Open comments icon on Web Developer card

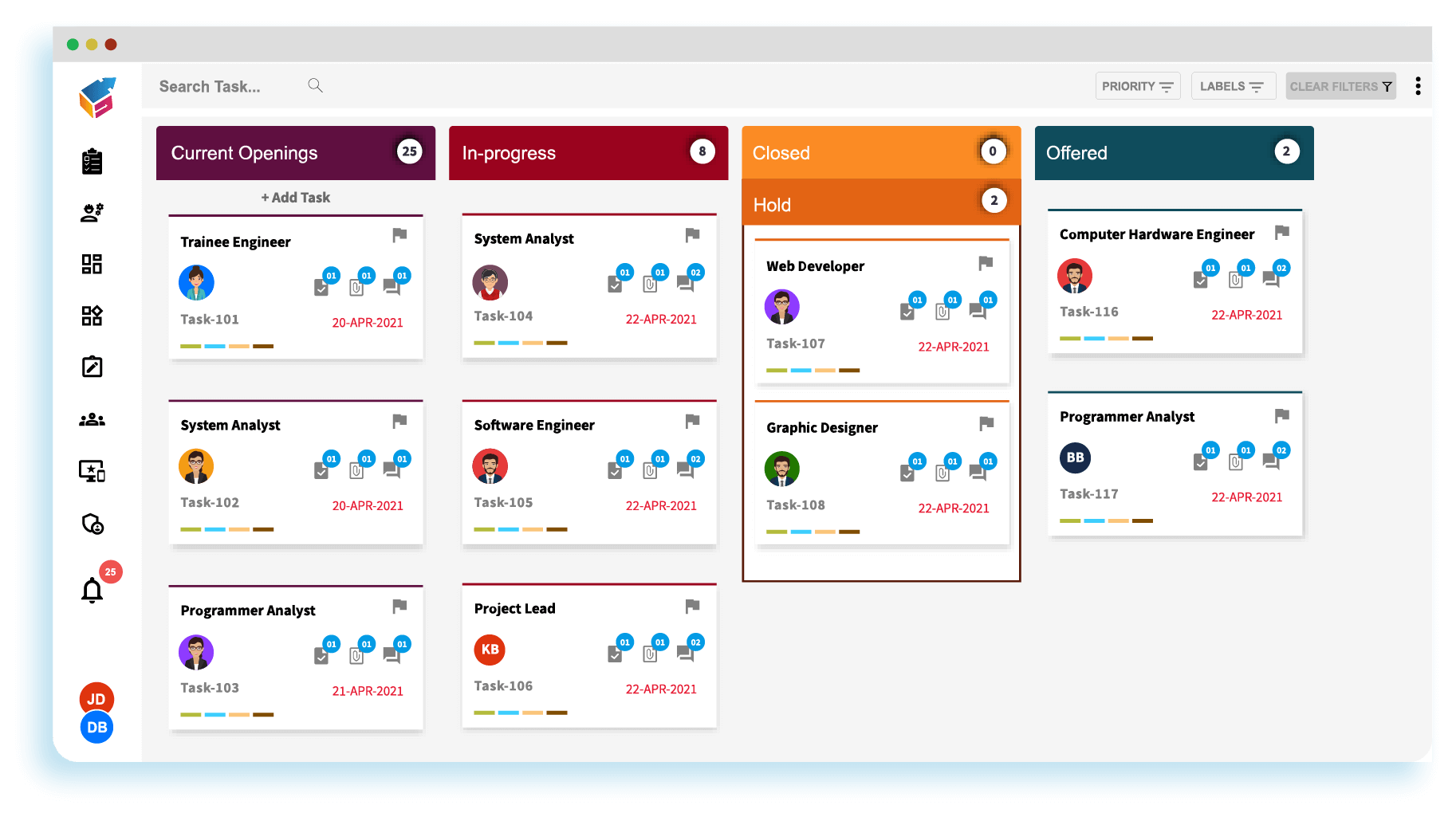978,312
